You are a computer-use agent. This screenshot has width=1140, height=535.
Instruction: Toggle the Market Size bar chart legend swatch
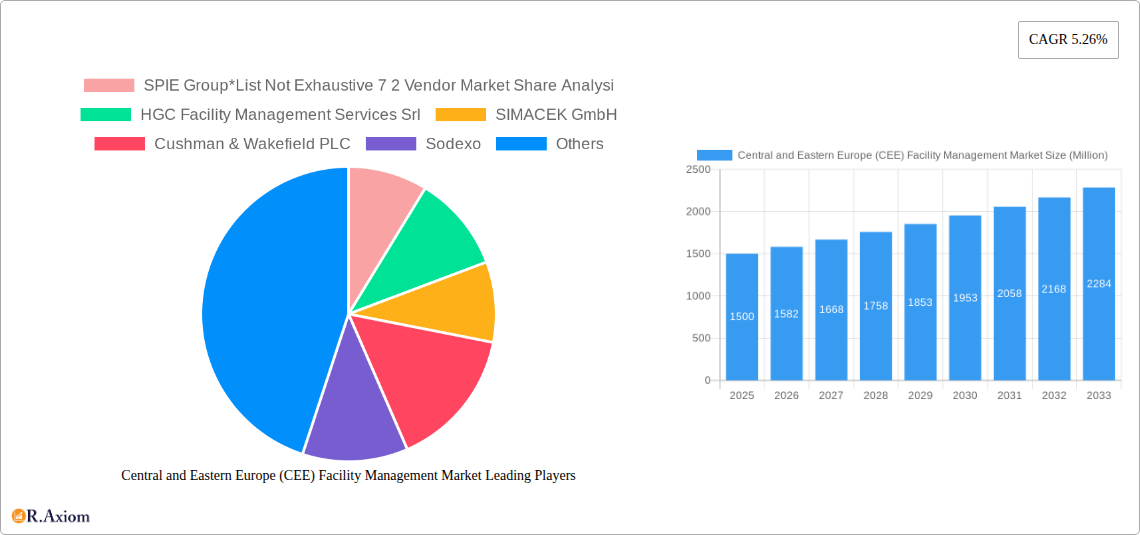(x=714, y=155)
